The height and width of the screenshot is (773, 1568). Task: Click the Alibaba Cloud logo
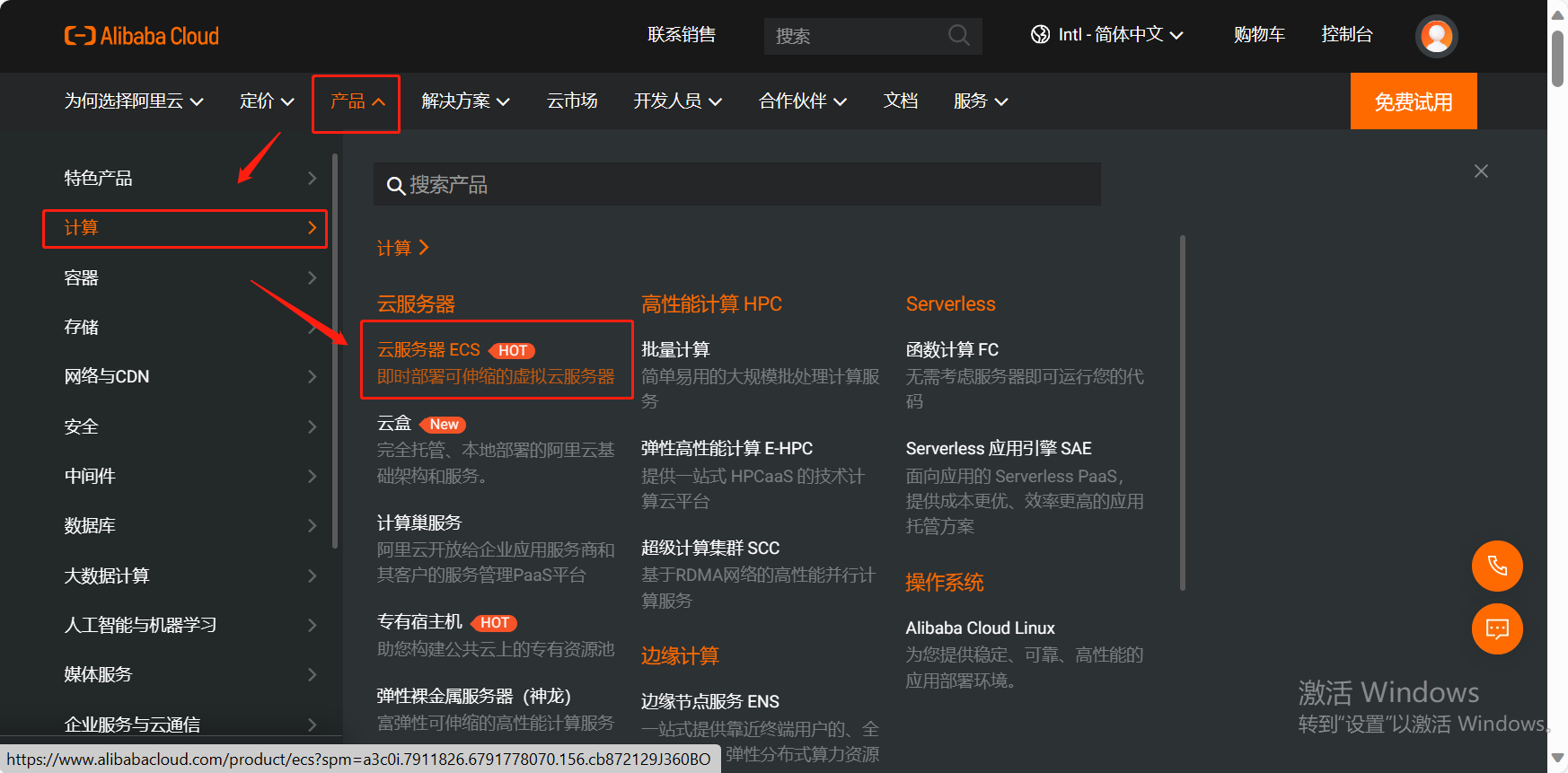pos(142,36)
